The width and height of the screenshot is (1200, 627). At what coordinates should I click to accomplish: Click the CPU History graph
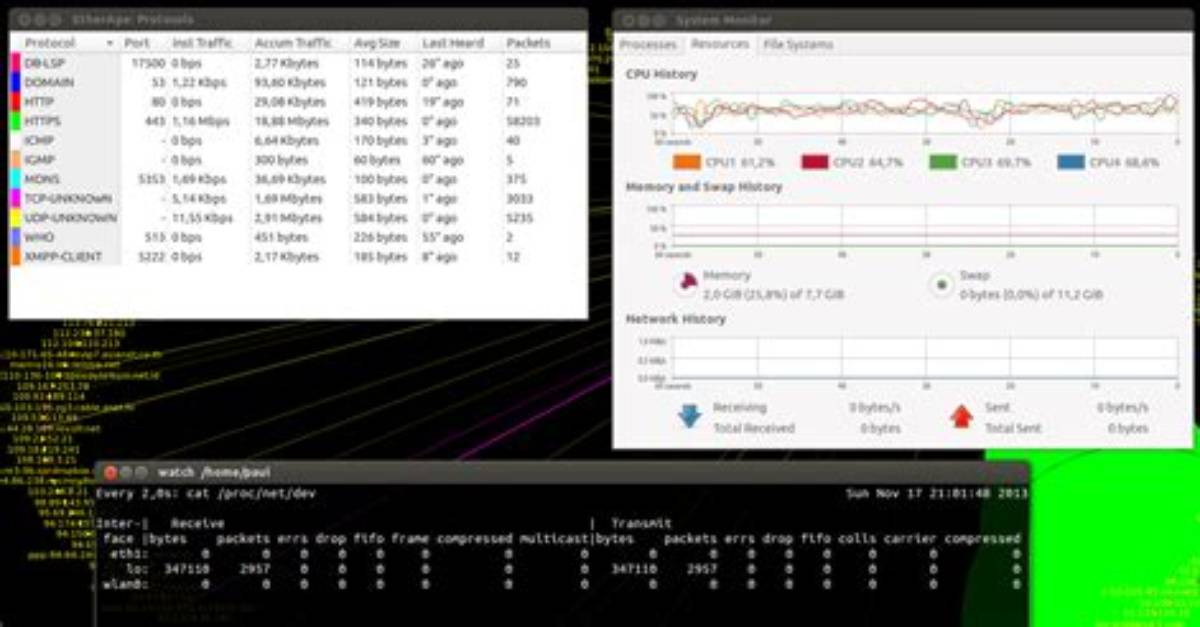pyautogui.click(x=925, y=114)
